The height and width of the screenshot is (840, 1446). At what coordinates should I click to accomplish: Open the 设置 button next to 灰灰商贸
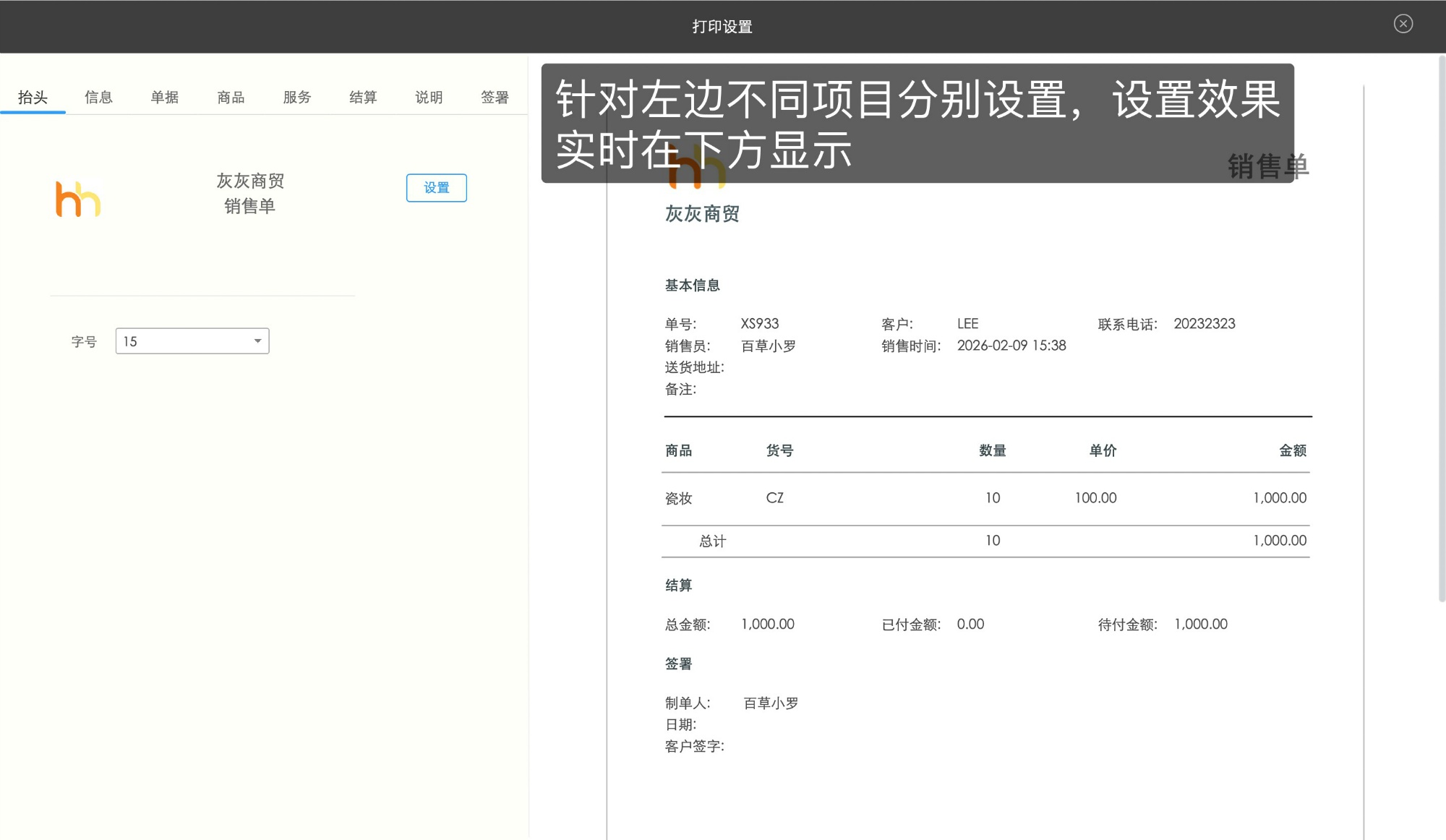coord(437,187)
